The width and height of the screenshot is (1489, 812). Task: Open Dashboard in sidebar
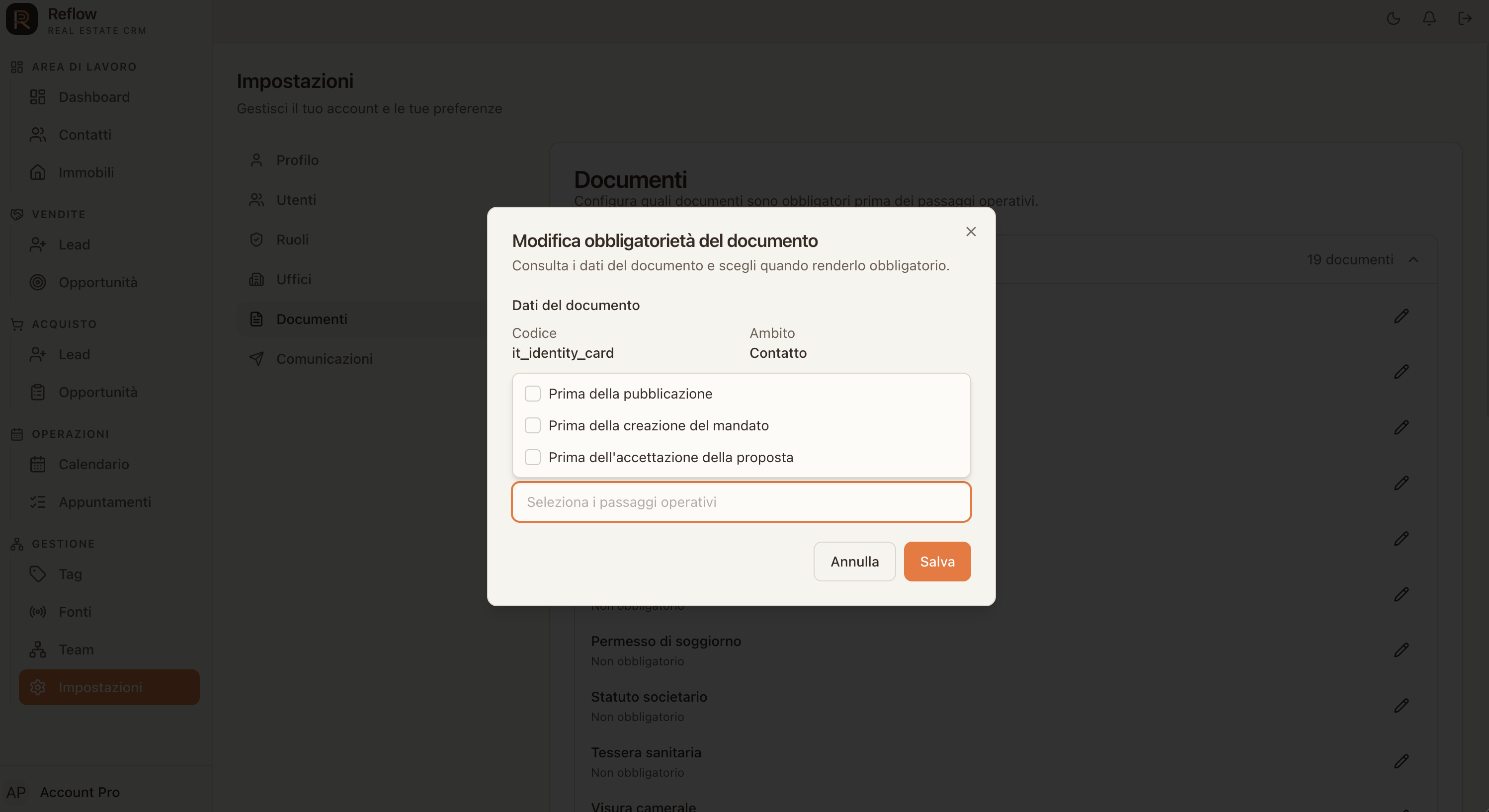[x=109, y=97]
